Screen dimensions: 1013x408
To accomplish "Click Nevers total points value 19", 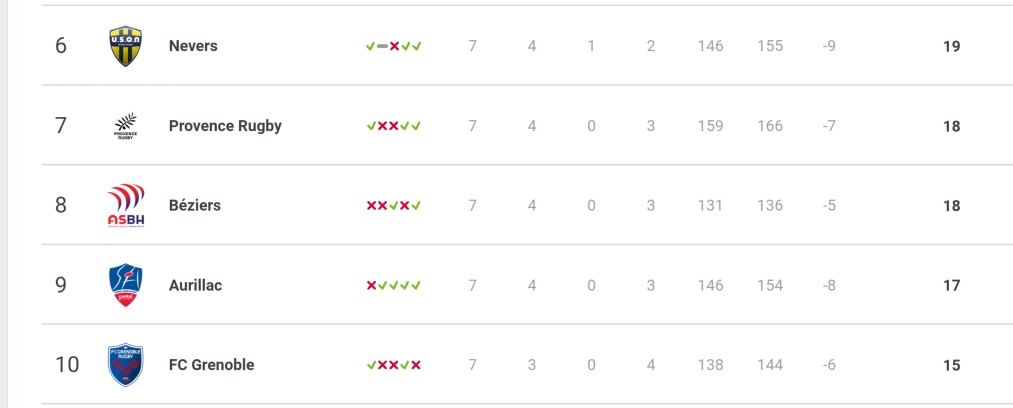I will (x=952, y=46).
